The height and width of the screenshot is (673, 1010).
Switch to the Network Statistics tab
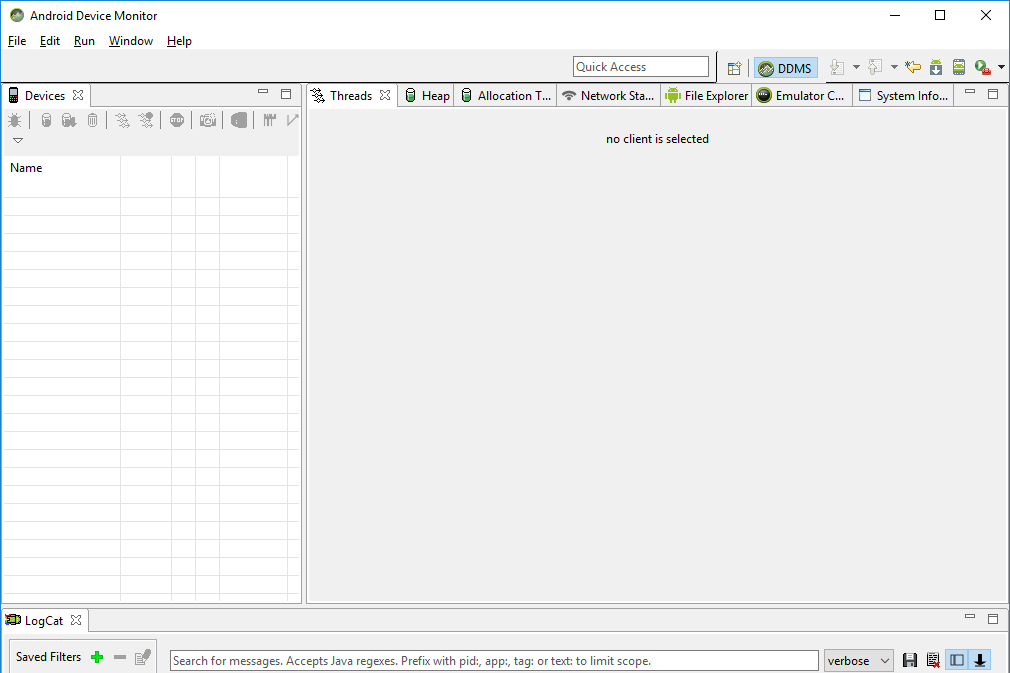(x=608, y=95)
